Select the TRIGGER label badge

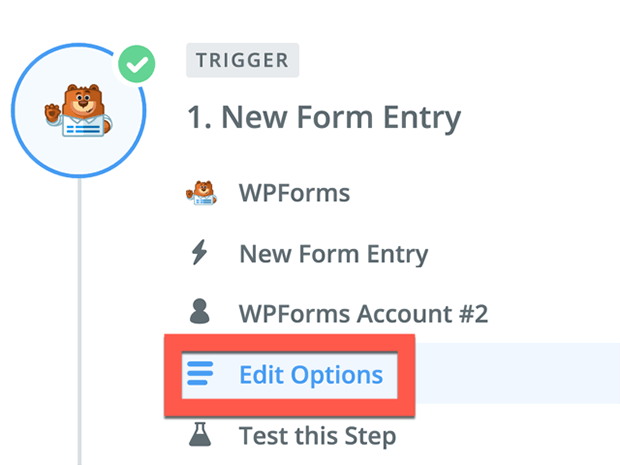(242, 60)
